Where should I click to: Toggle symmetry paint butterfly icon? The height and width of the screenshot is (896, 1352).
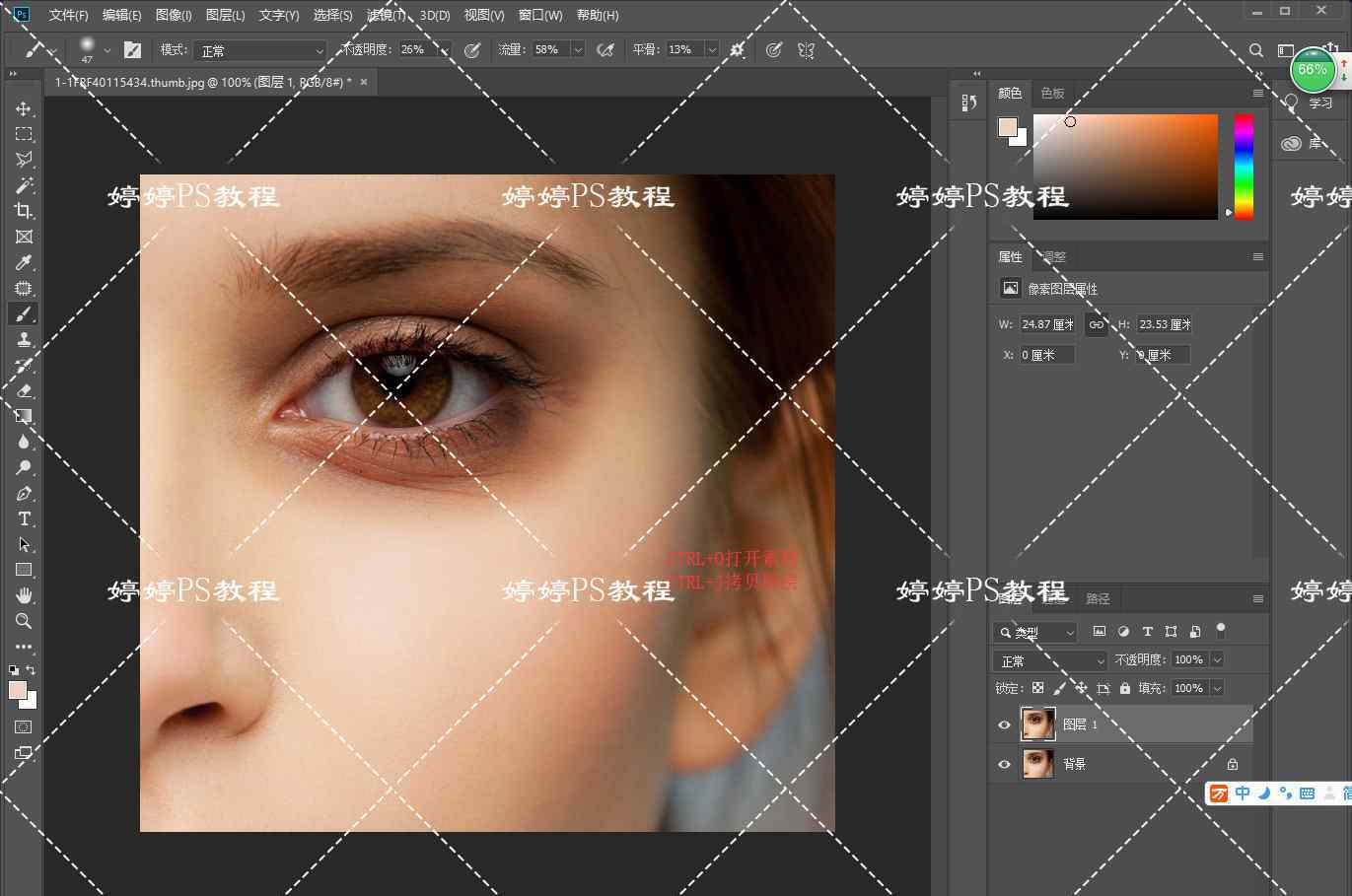click(806, 49)
